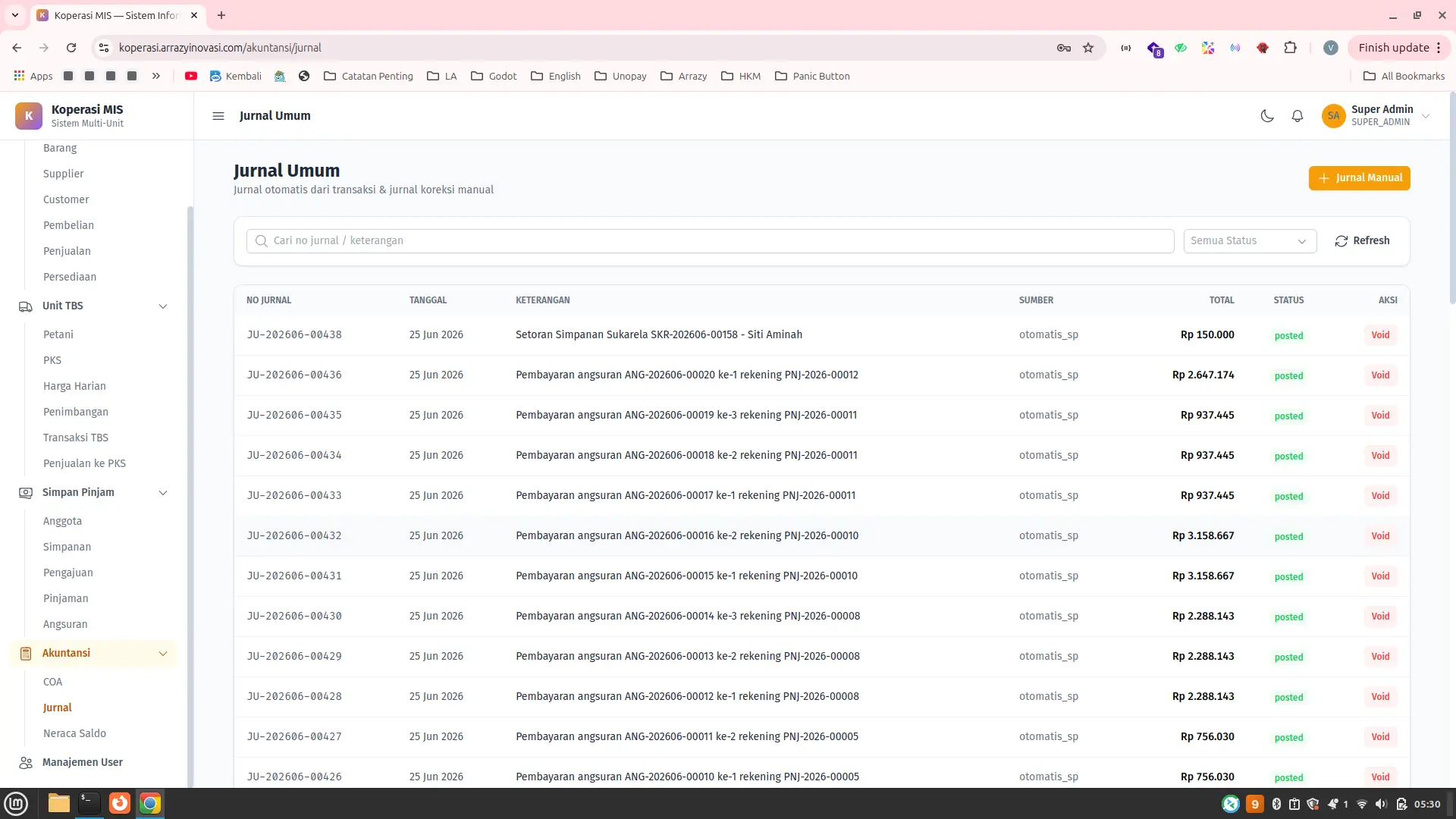Collapse the Simpan Pinjam section chevron
1456x819 pixels.
tap(163, 493)
